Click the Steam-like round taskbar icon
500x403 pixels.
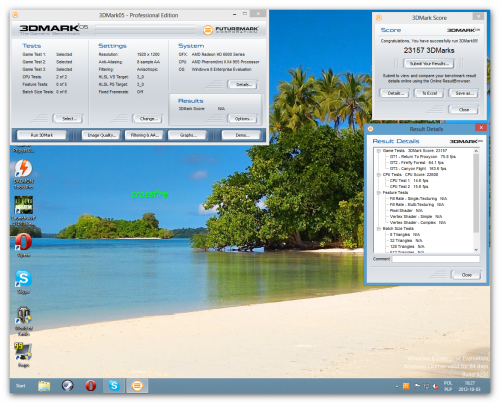(67, 386)
